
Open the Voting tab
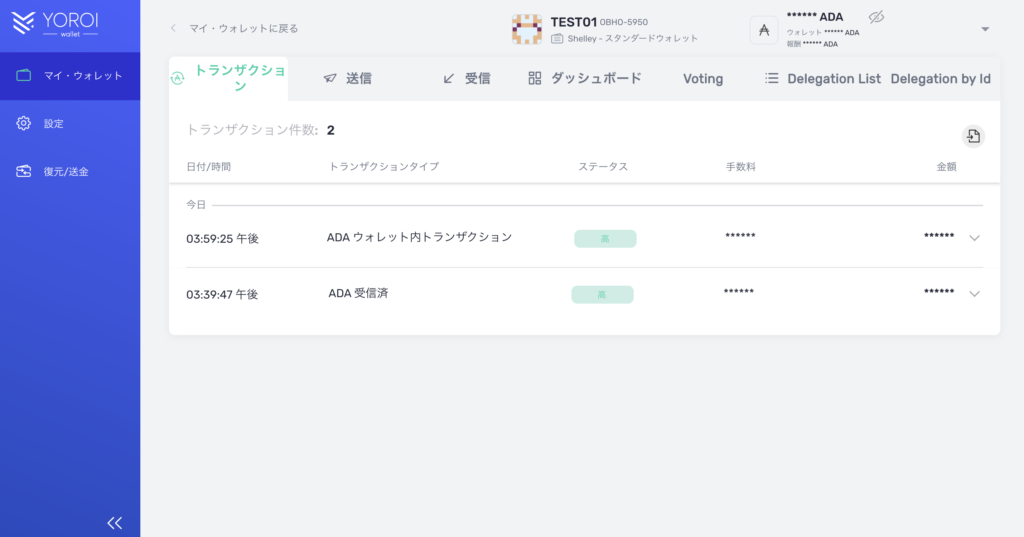pyautogui.click(x=703, y=79)
